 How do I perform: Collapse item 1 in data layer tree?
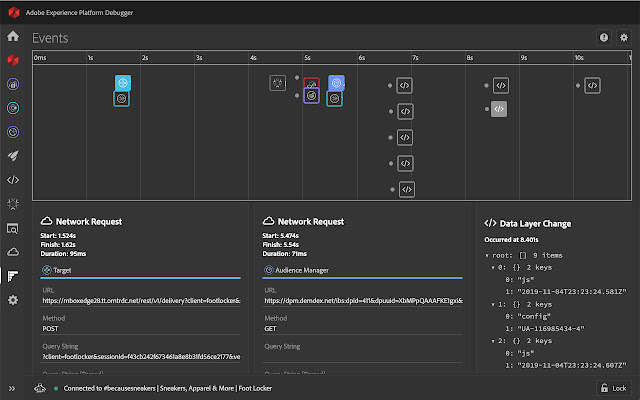(x=493, y=303)
